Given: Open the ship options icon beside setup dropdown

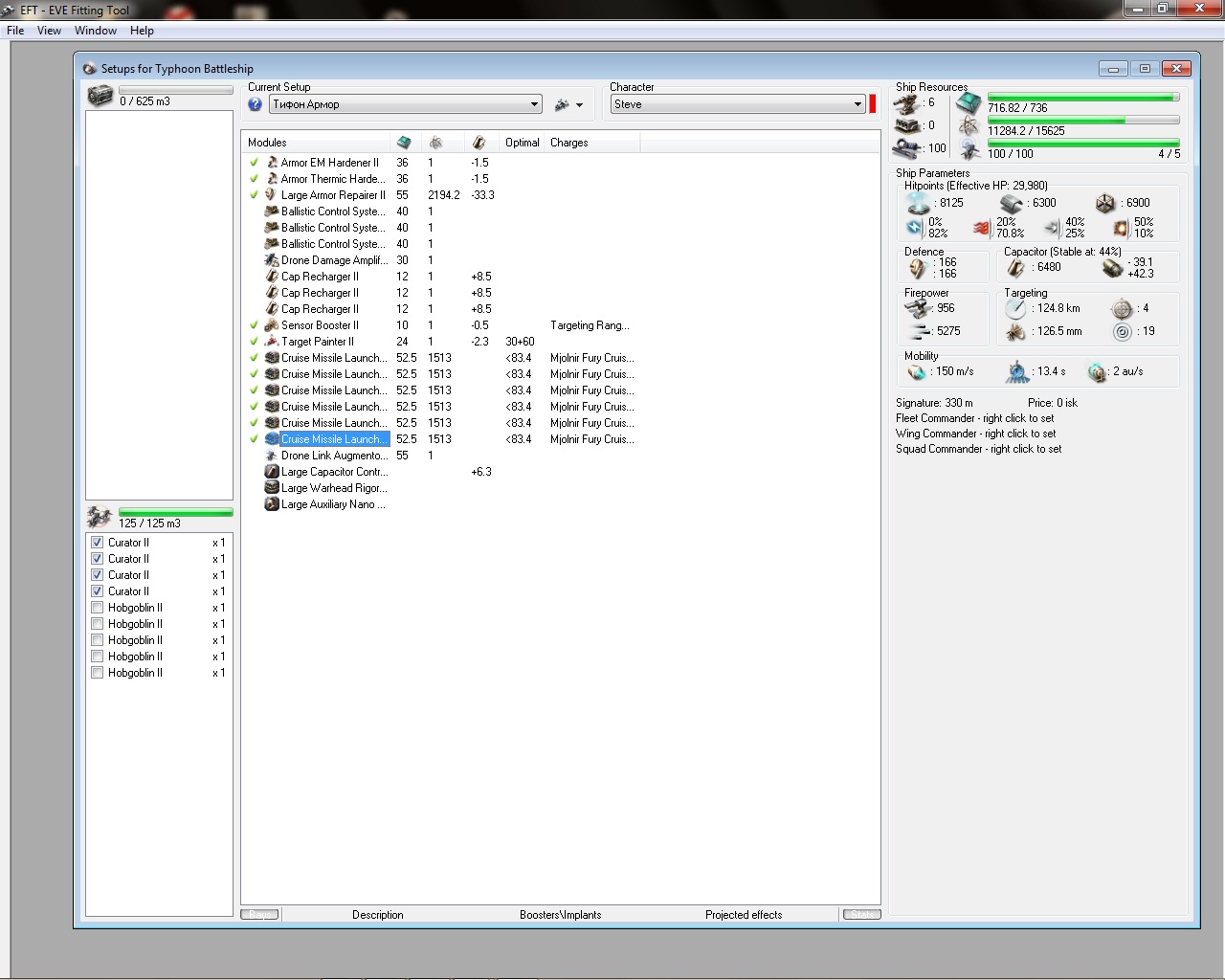Looking at the screenshot, I should (562, 104).
